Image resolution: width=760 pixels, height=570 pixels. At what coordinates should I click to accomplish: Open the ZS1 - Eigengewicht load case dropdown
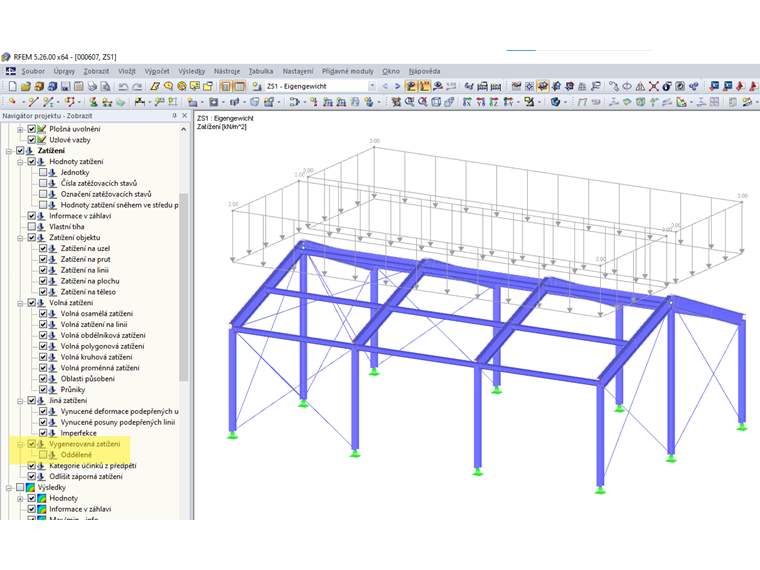(x=372, y=86)
